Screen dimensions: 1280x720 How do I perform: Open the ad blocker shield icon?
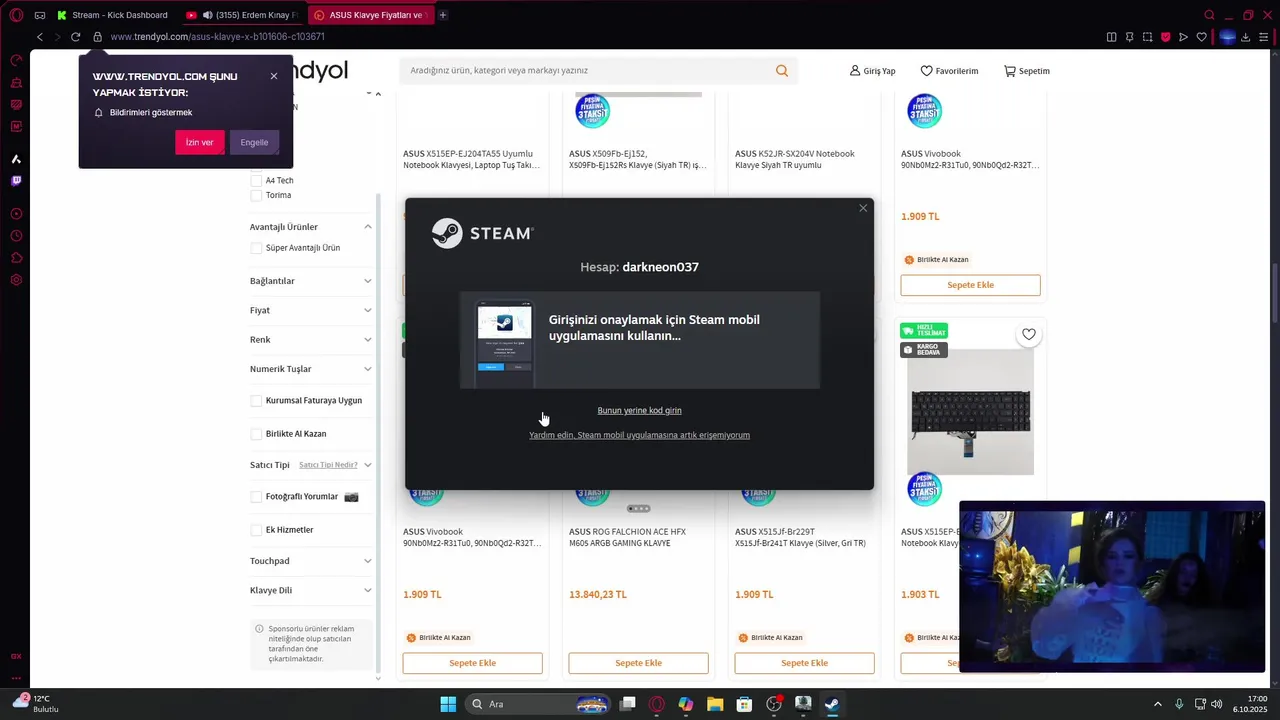pos(1165,37)
